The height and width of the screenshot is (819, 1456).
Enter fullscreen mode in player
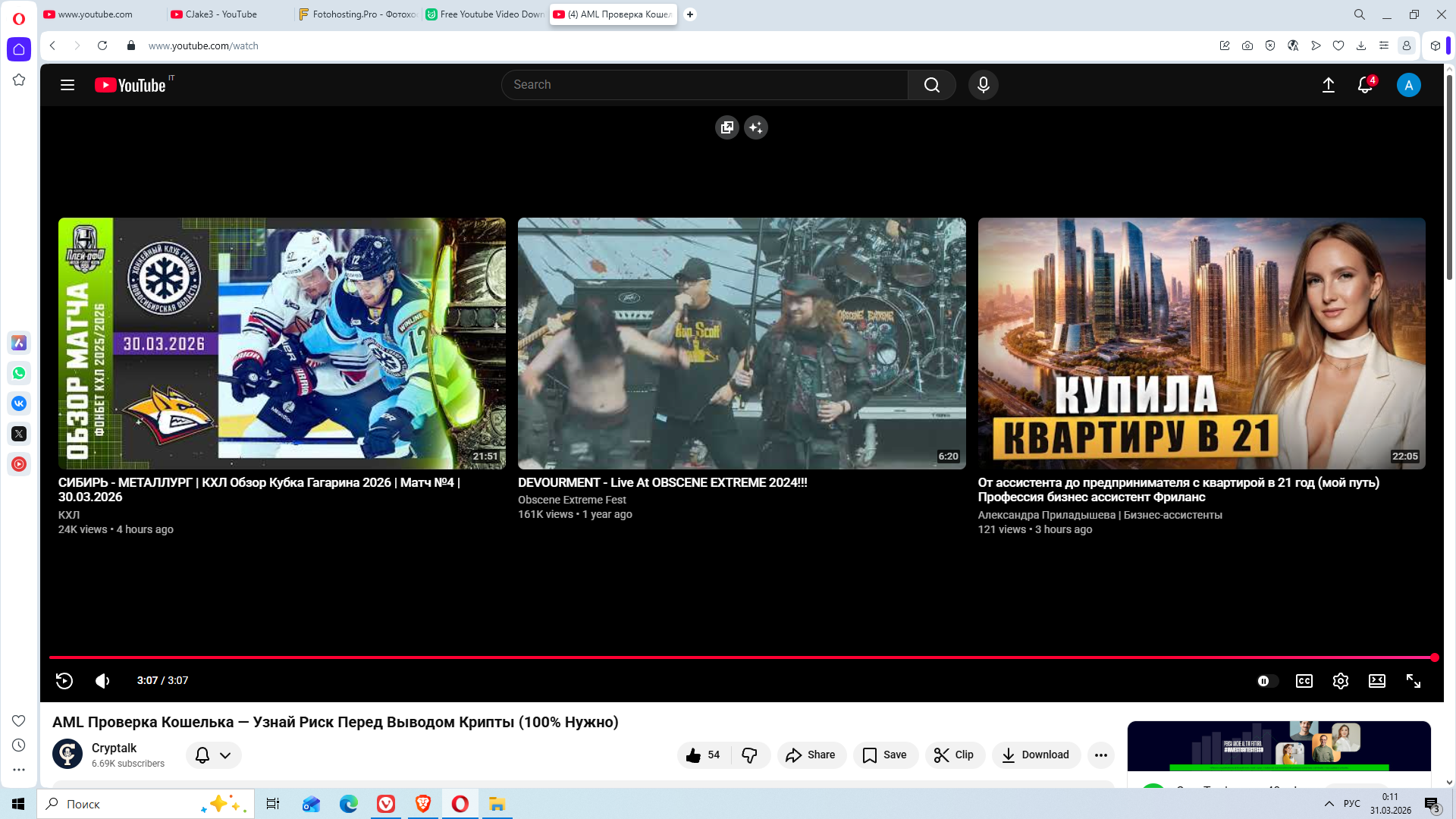click(x=1413, y=681)
